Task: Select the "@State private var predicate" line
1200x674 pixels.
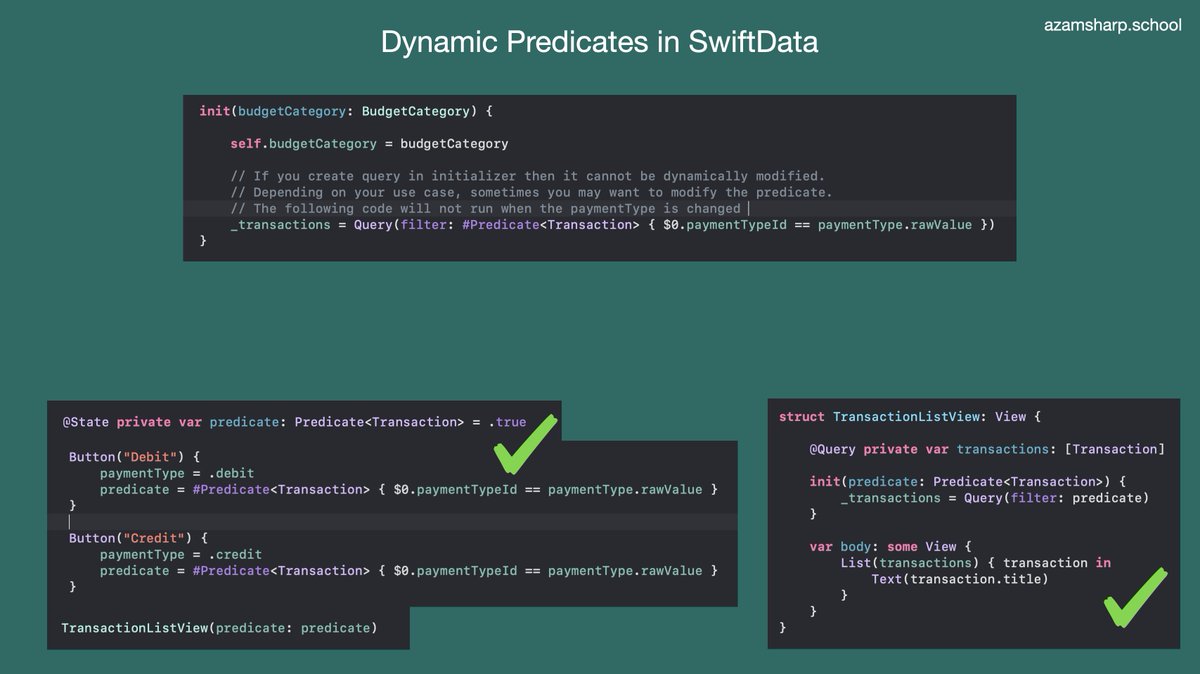Action: pos(294,422)
